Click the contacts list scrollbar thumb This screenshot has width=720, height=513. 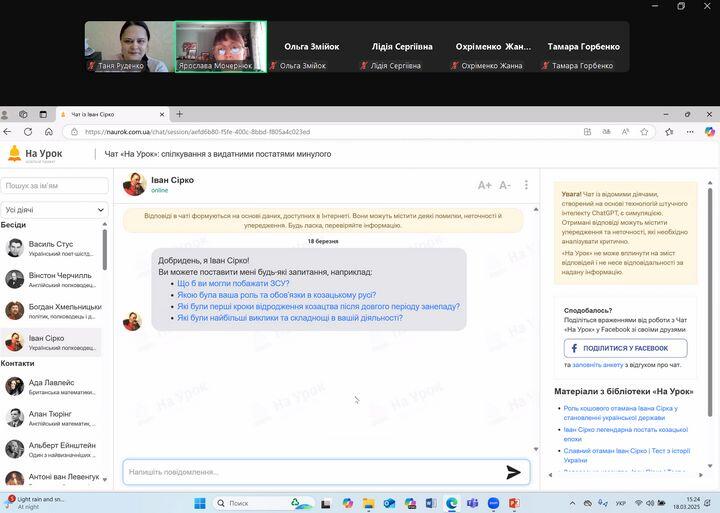105,249
